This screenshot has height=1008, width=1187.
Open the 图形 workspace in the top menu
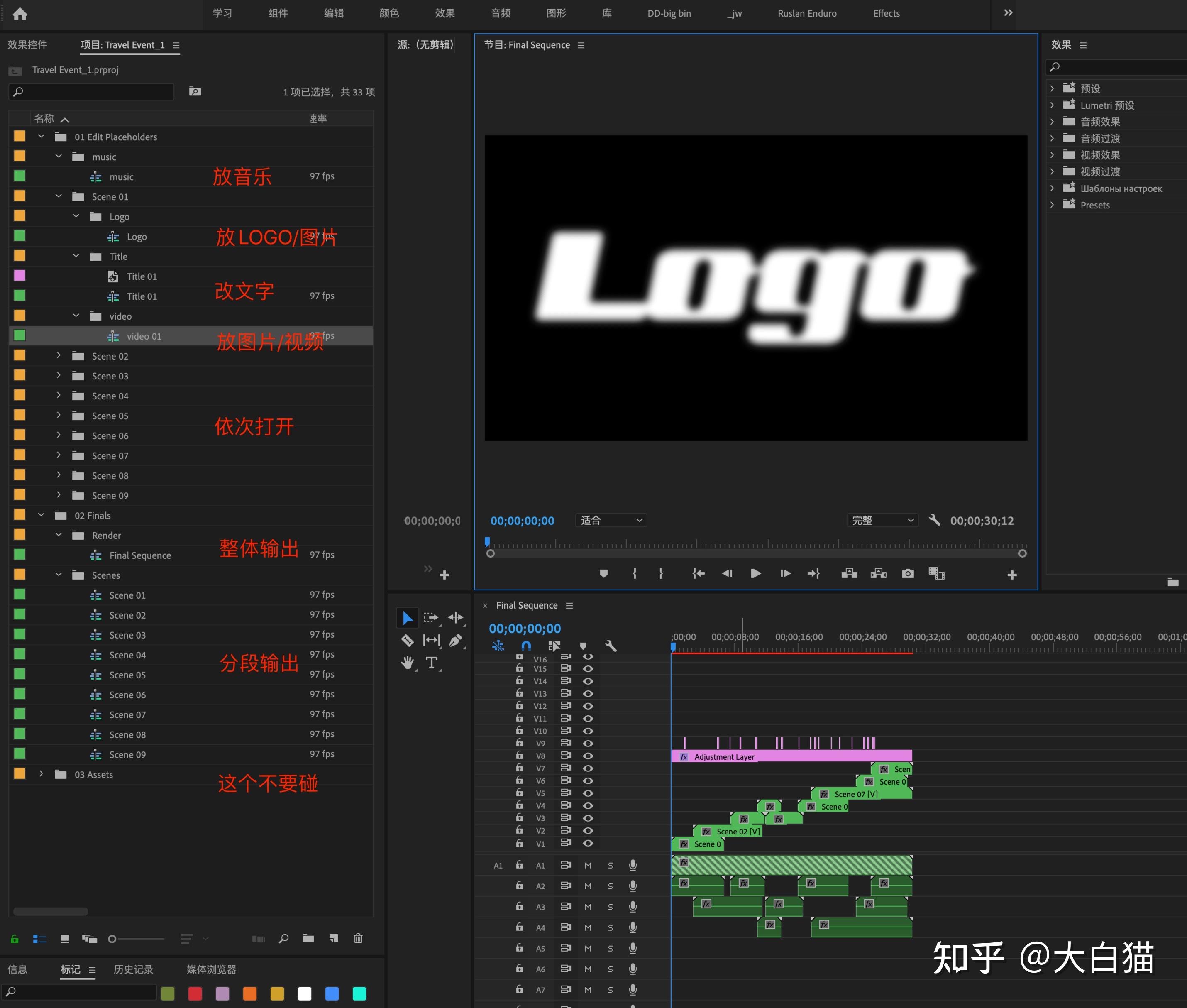coord(556,13)
